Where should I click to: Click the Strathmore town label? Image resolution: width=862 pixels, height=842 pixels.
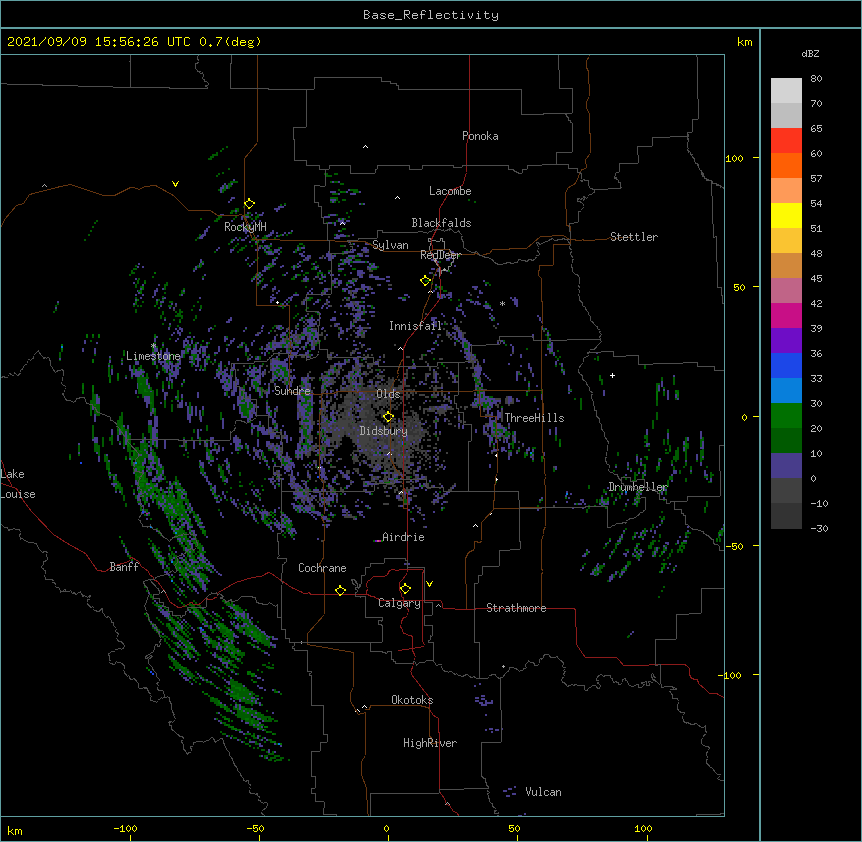[x=516, y=608]
